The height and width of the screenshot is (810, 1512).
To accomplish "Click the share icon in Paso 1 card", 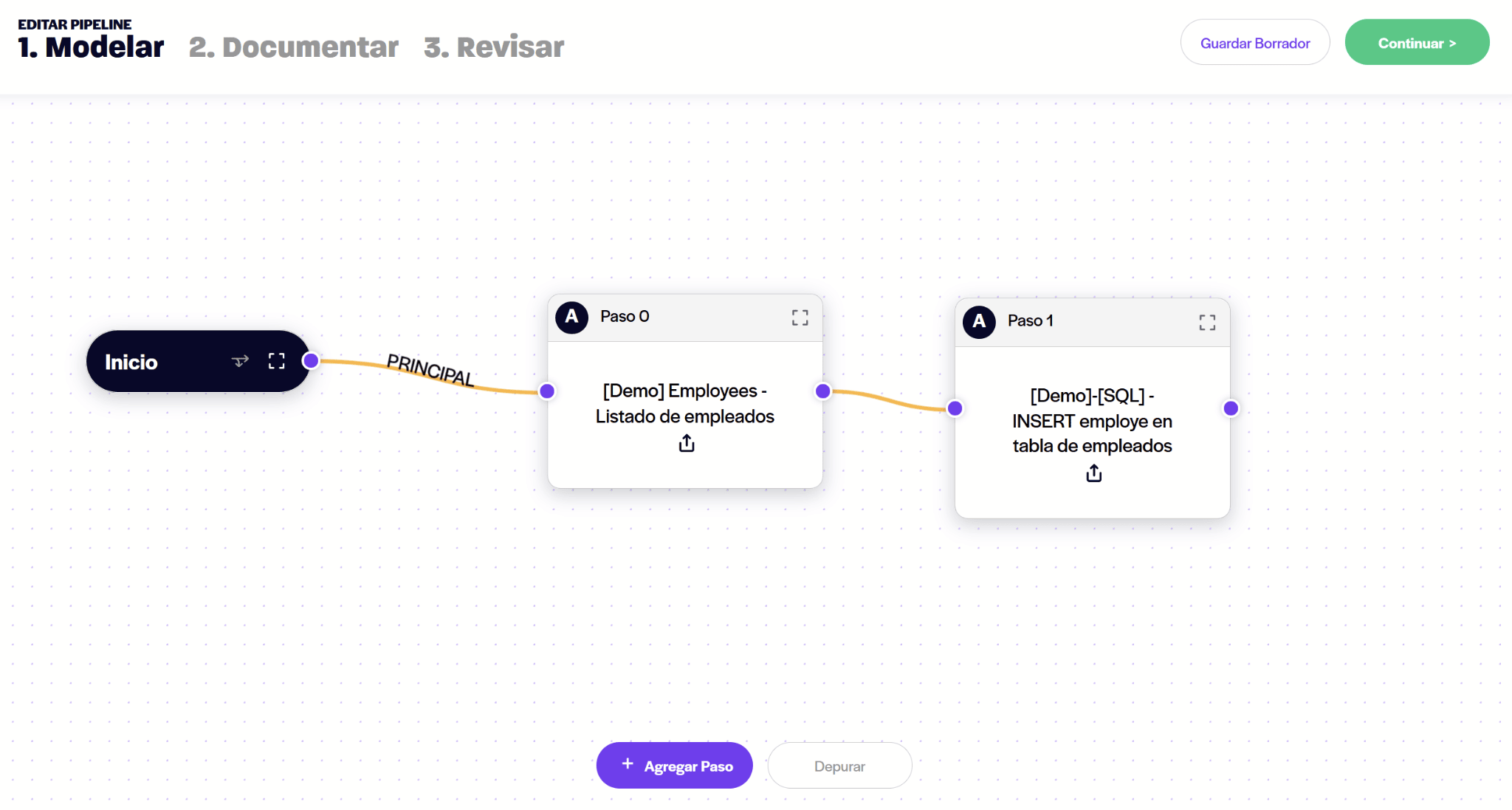I will [x=1094, y=473].
